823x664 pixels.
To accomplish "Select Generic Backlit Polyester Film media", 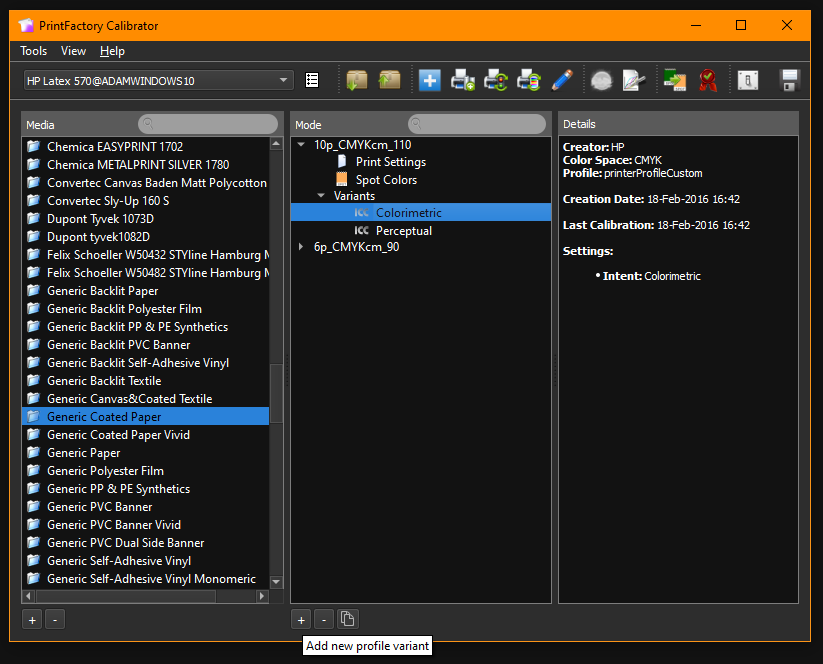I will point(145,309).
